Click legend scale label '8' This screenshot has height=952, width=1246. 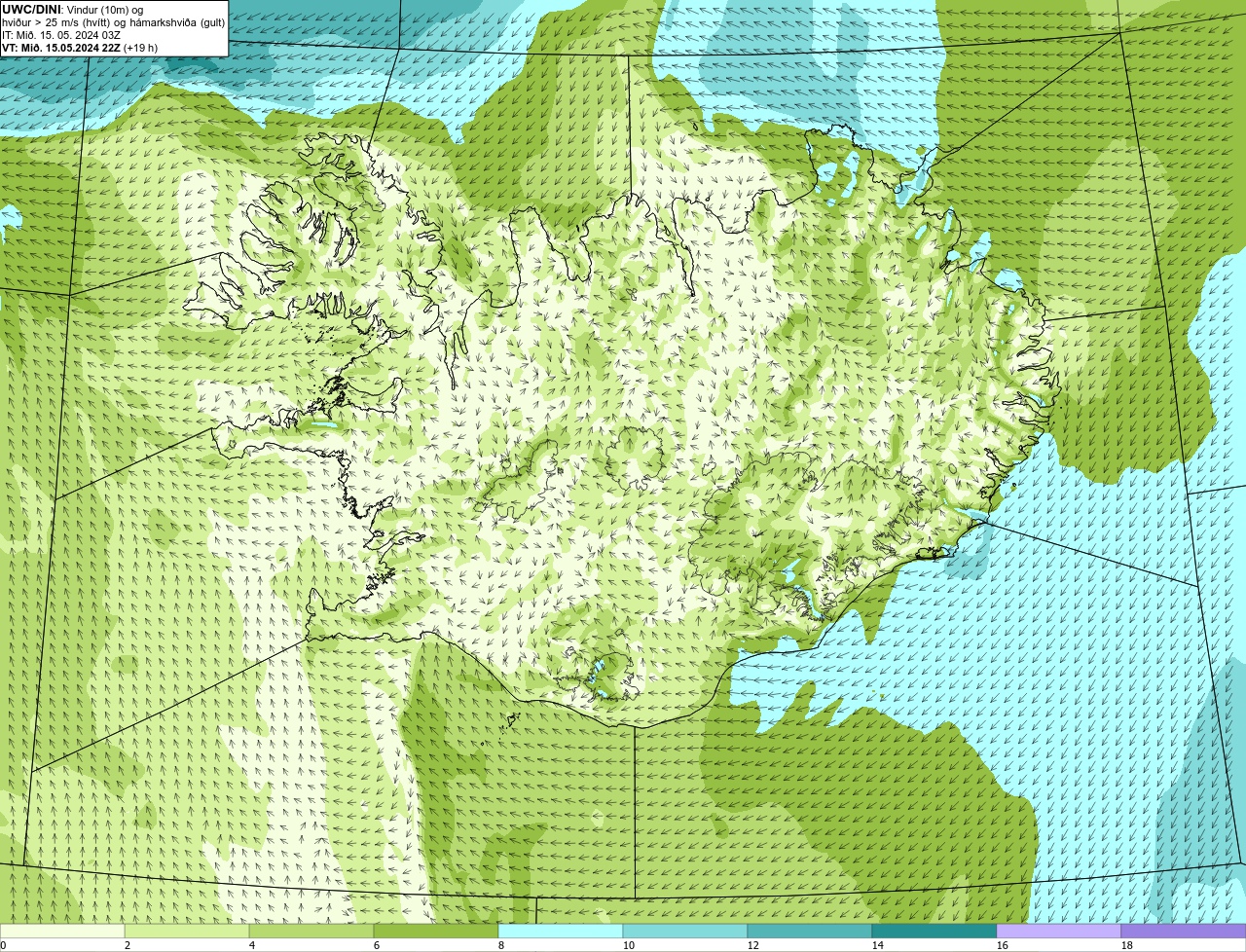click(501, 945)
